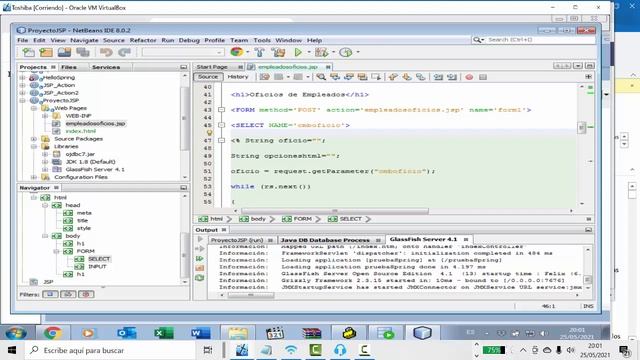This screenshot has width=640, height=360.
Task: Click the Open Project toolbar icon
Action: coord(64,52)
